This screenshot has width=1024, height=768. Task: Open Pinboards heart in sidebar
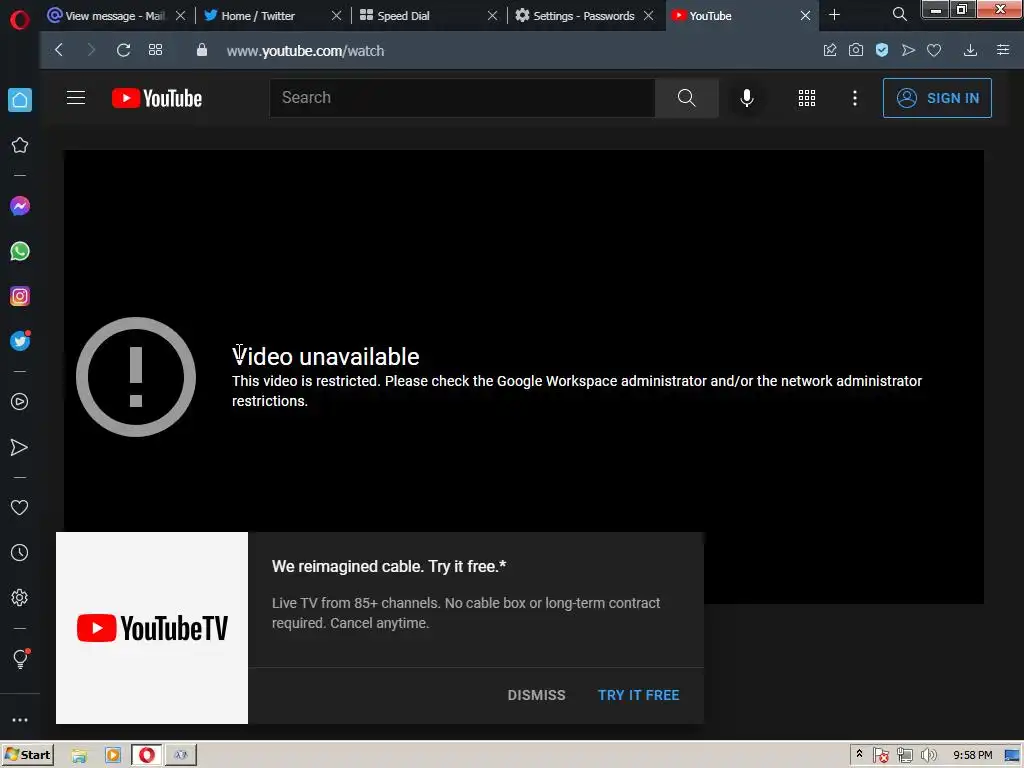[x=20, y=507]
